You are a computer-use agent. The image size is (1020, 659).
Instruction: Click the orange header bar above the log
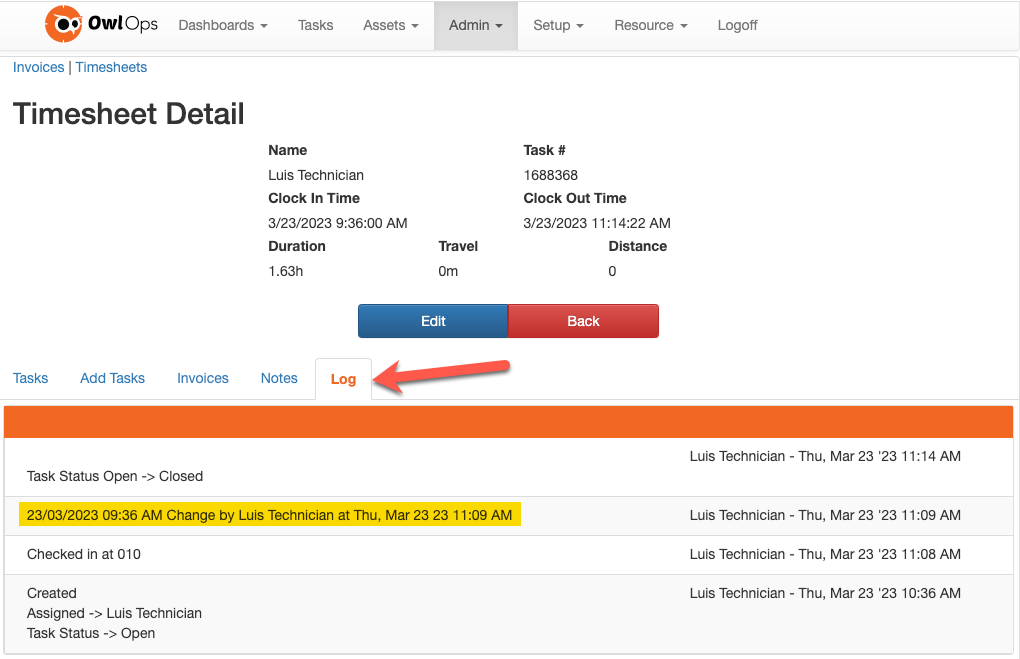point(509,421)
